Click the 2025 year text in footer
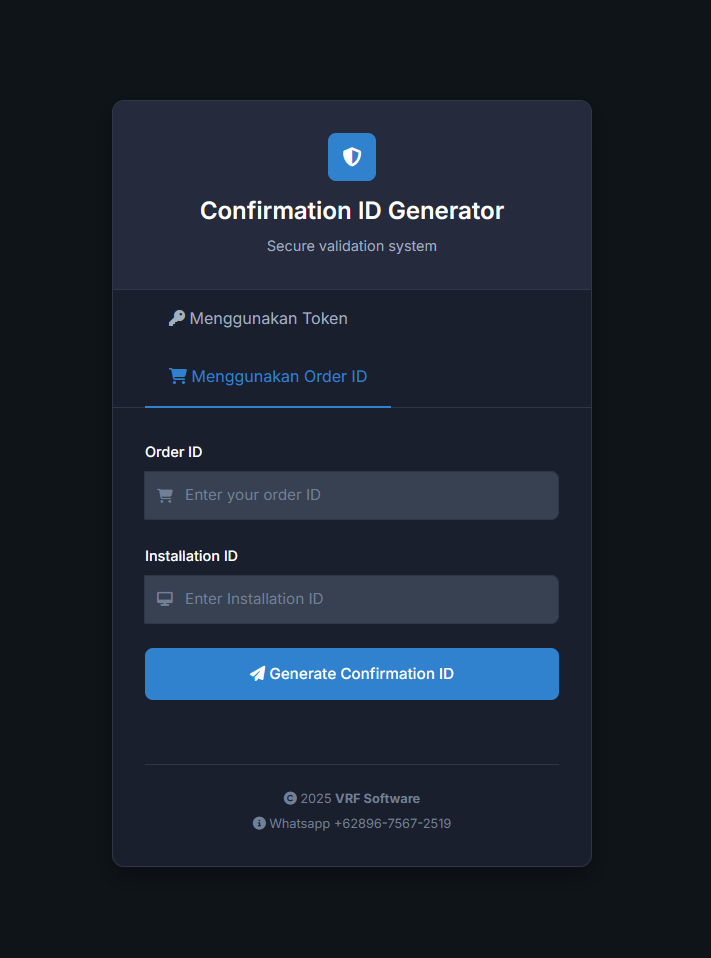 click(x=316, y=799)
